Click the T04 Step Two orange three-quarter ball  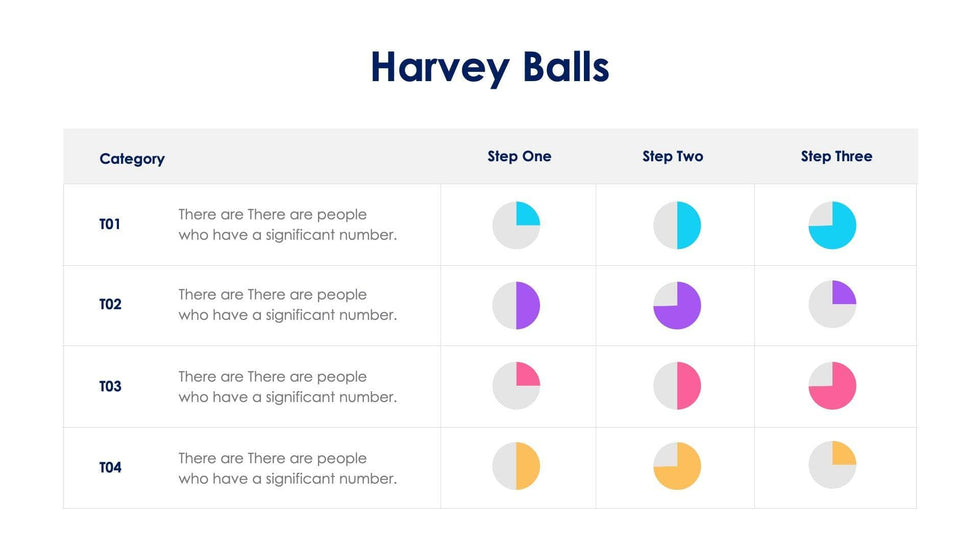(677, 466)
